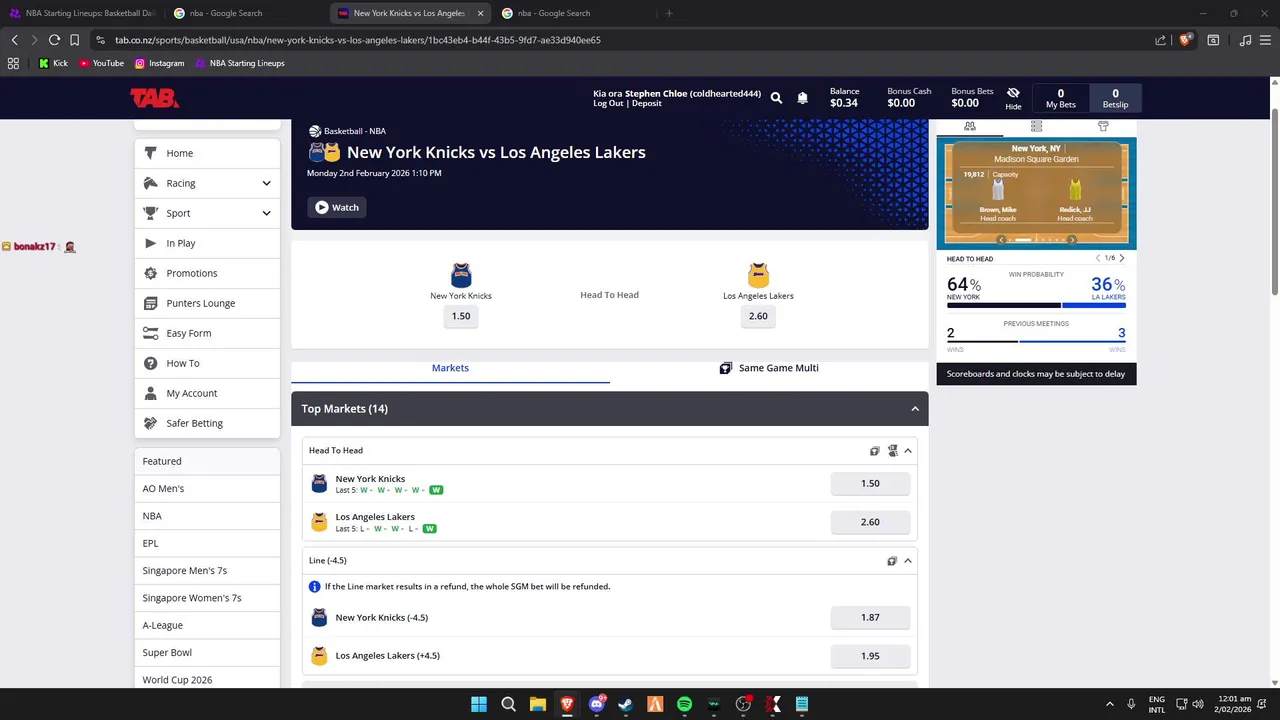Open In Play section
This screenshot has width=1280, height=720.
207,243
